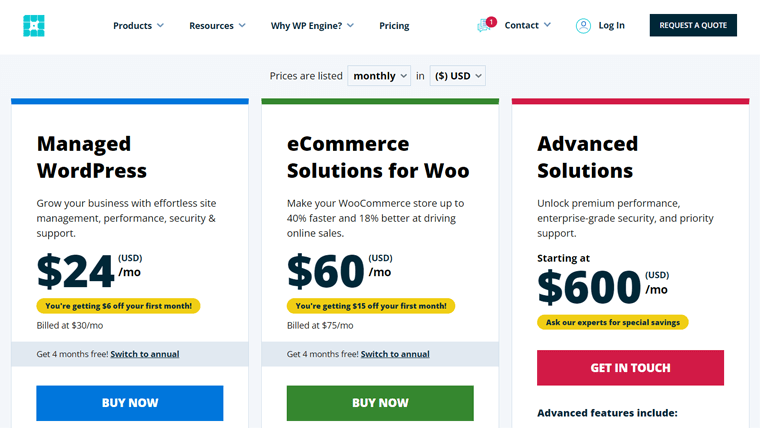760x428 pixels.
Task: Click the Advanced Solutions heading
Action: 587,157
